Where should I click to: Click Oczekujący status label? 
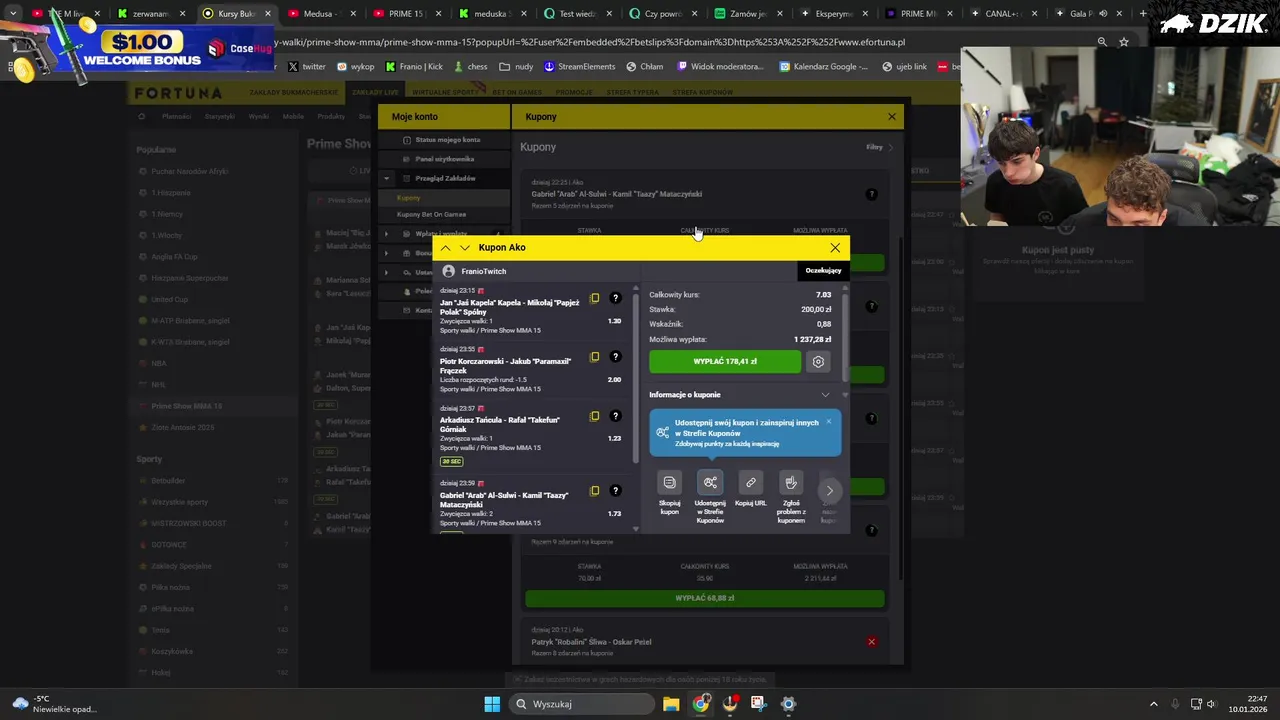823,270
